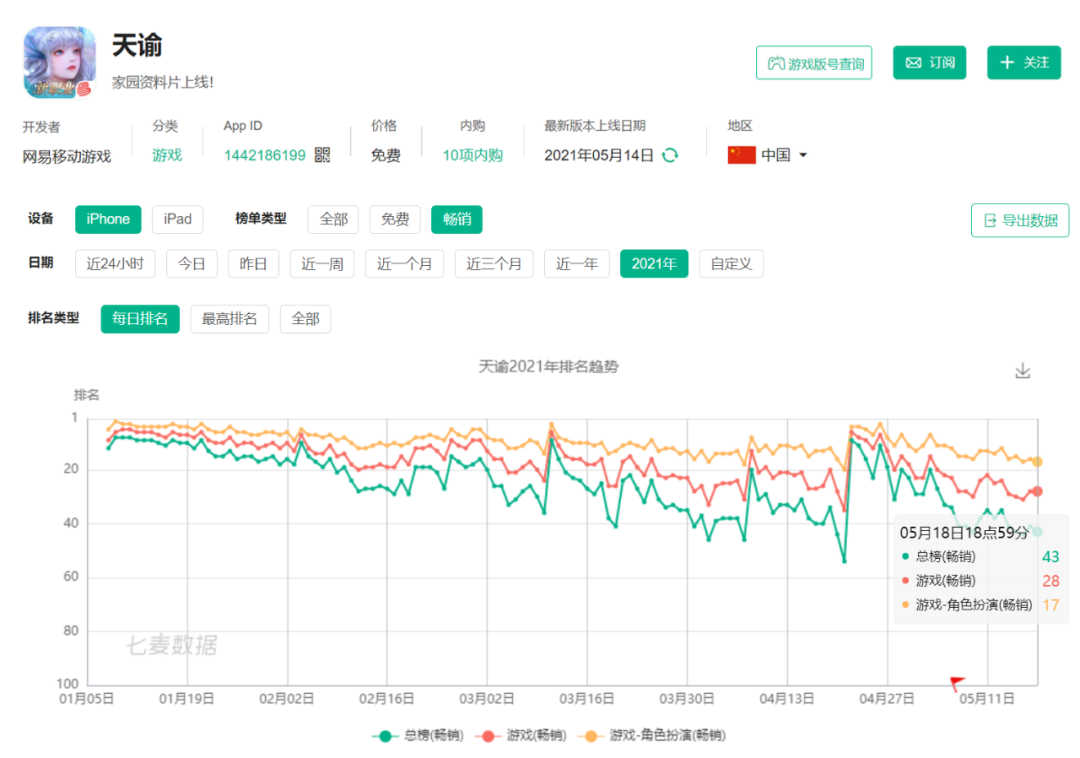Click the refresh icon beside the release date
Screen dimensions: 1080x758
669,156
